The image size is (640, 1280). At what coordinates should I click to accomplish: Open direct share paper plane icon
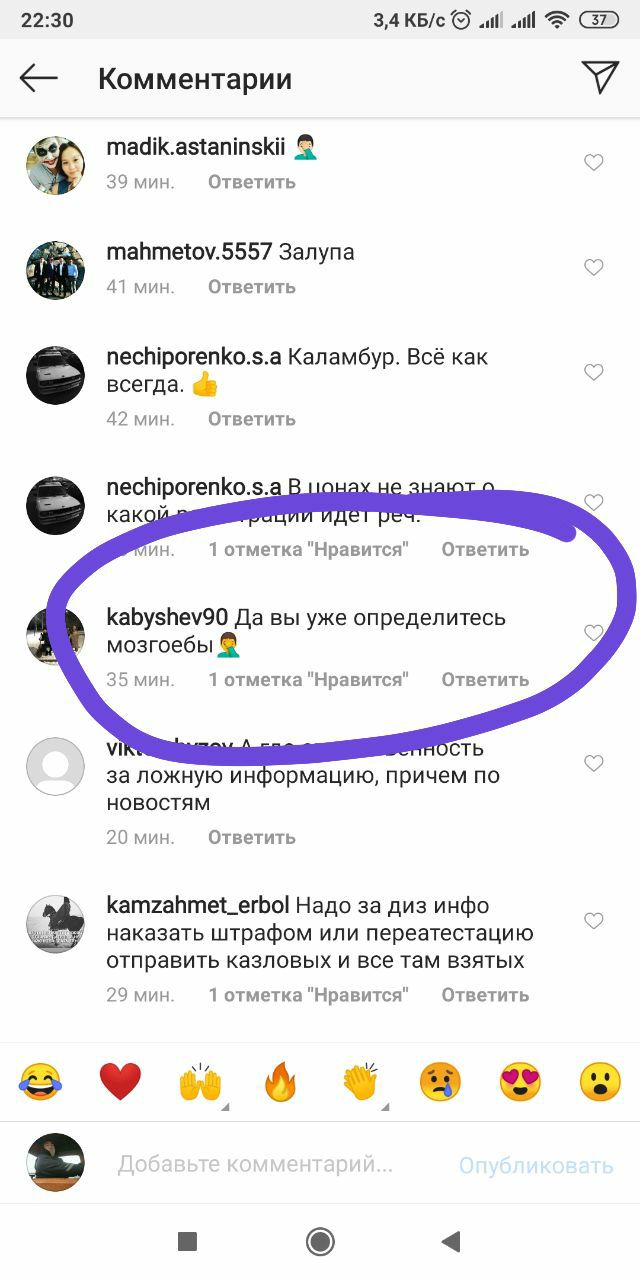(600, 77)
